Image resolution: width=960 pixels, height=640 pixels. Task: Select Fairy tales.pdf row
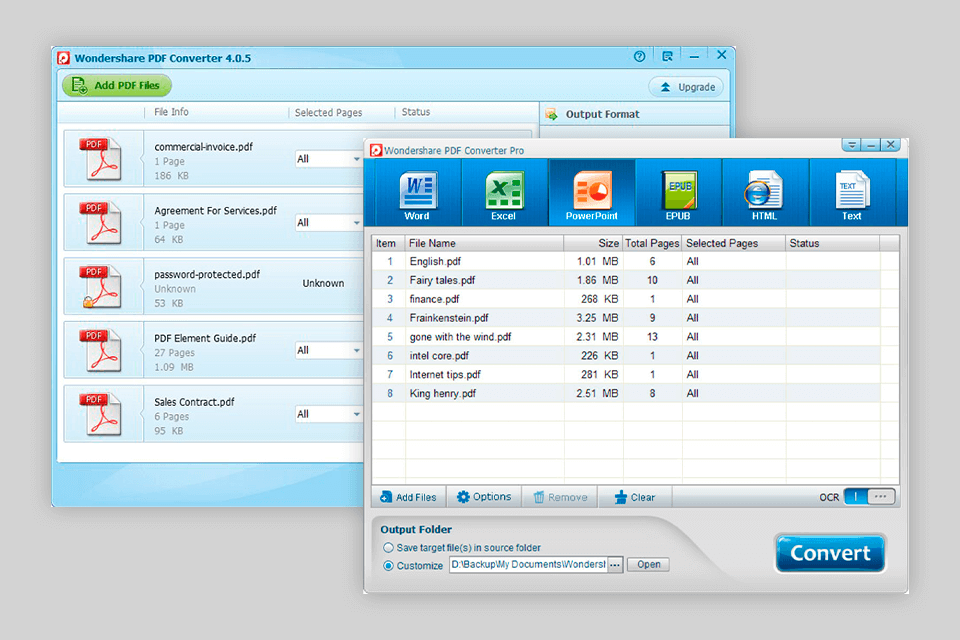(635, 280)
